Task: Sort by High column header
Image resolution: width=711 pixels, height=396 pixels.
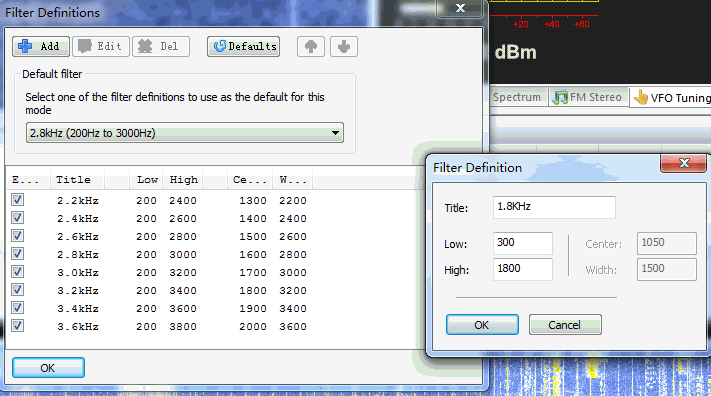Action: point(184,180)
